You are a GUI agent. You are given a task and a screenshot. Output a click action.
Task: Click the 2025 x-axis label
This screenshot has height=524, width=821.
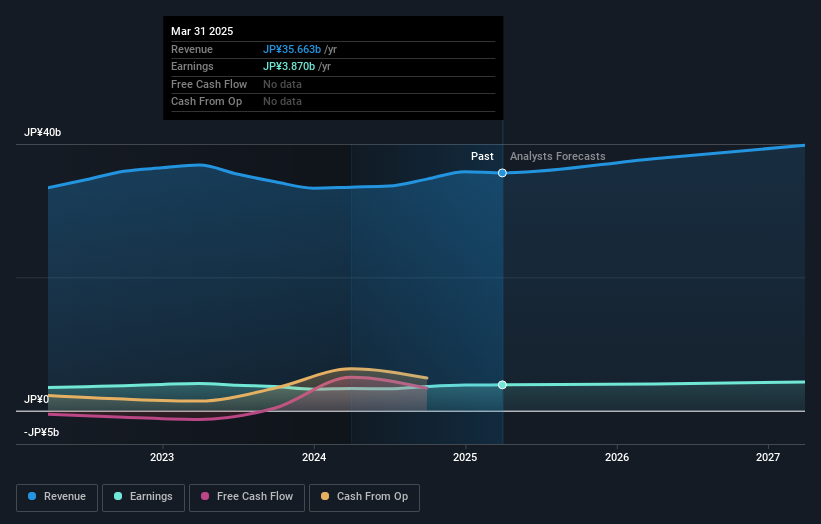[x=465, y=458]
